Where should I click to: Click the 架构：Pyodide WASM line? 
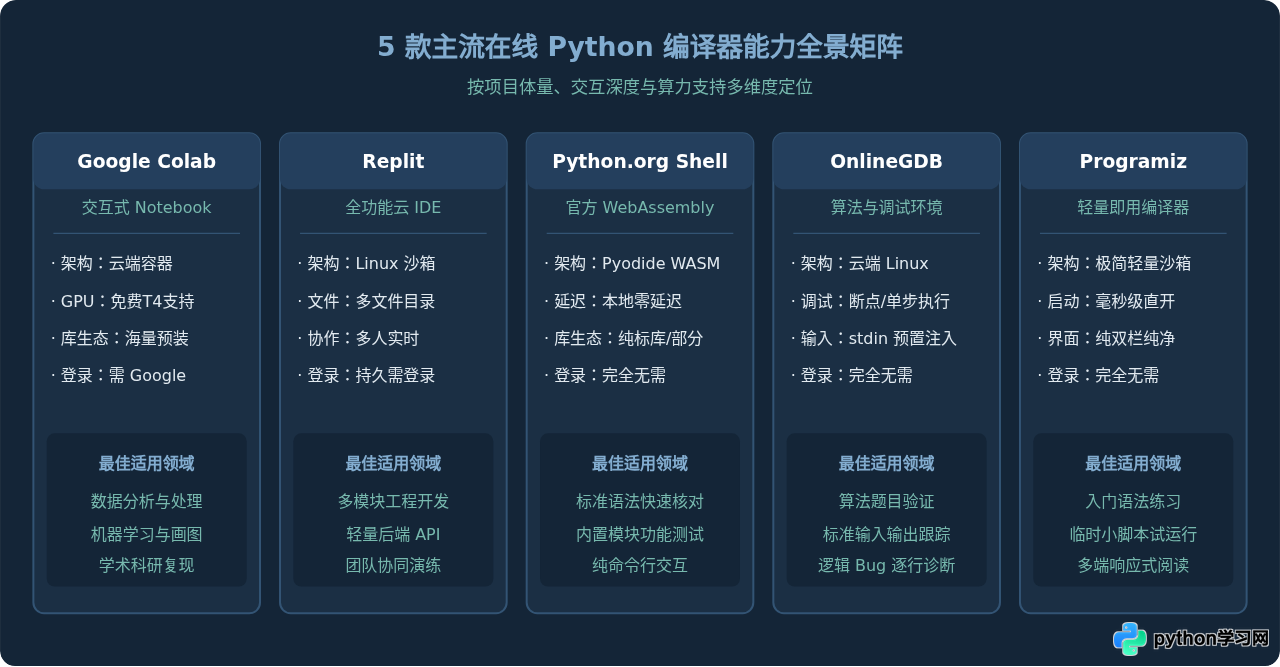click(x=632, y=264)
